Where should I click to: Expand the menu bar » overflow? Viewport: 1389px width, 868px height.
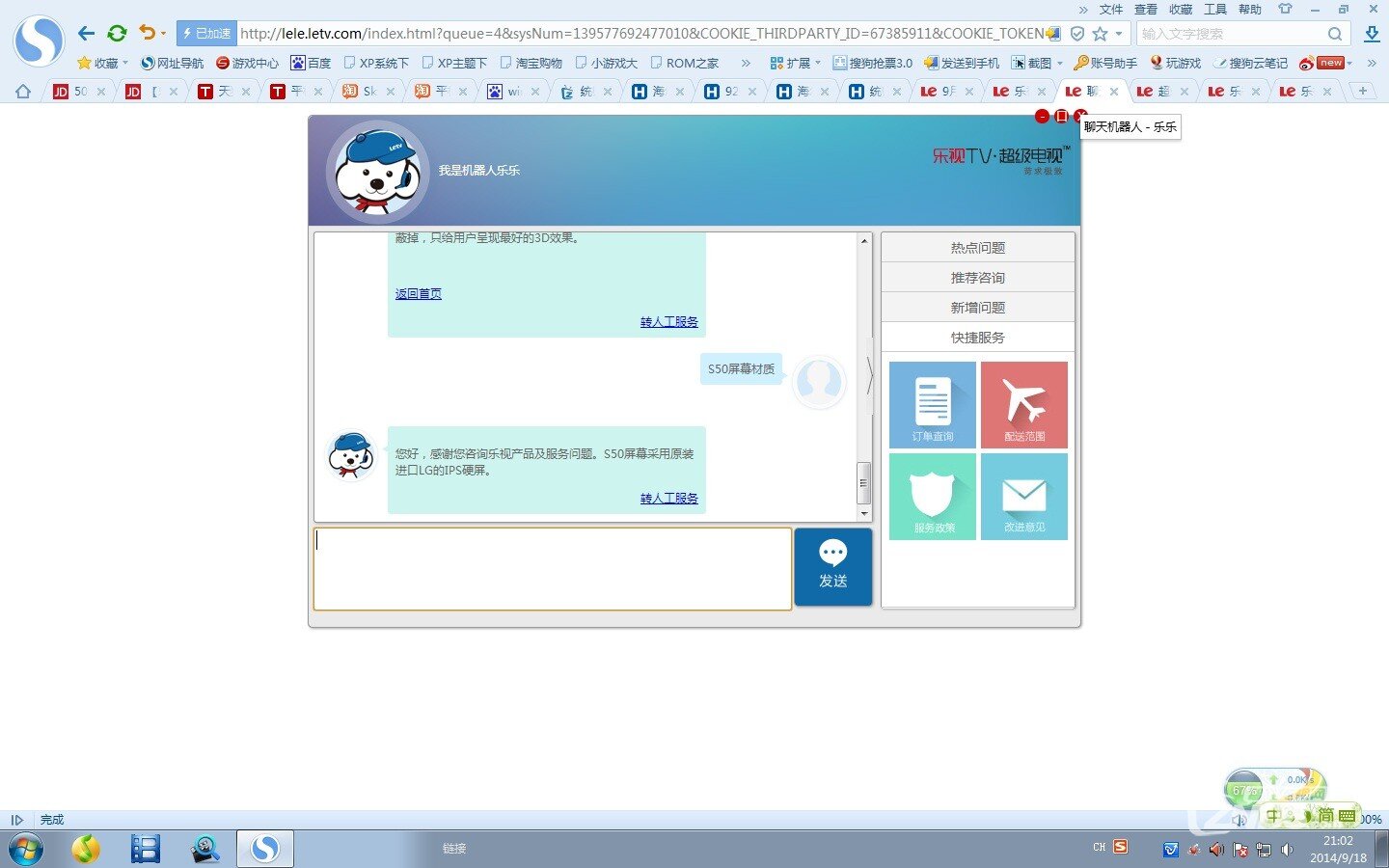pyautogui.click(x=1083, y=9)
